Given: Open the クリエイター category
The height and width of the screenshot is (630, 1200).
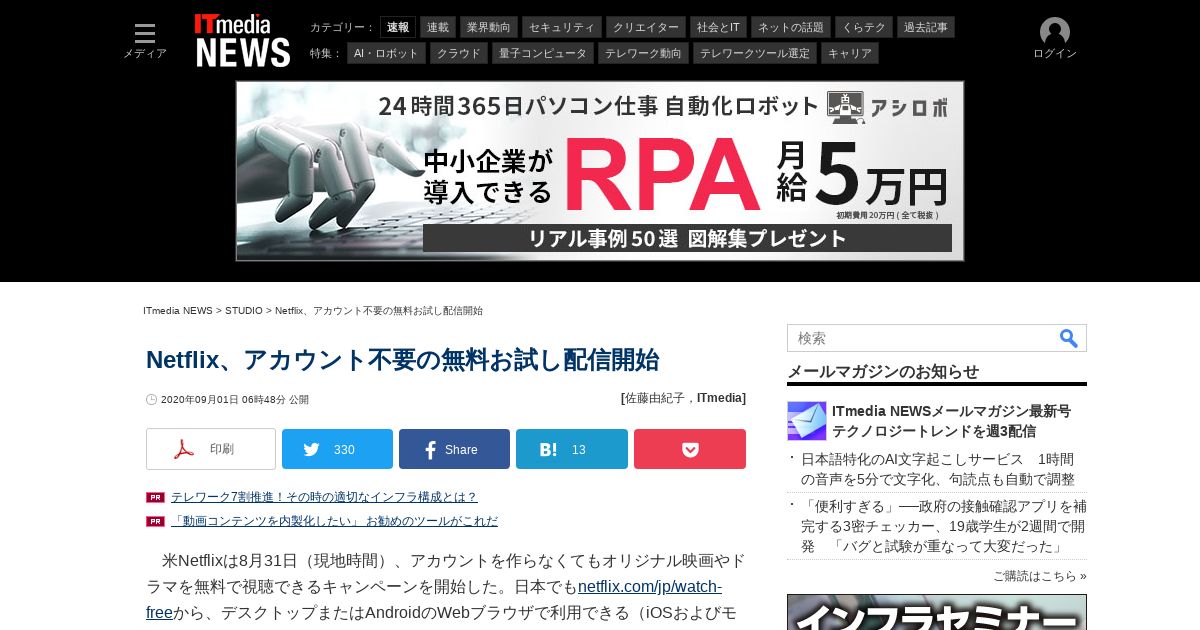Looking at the screenshot, I should [646, 27].
